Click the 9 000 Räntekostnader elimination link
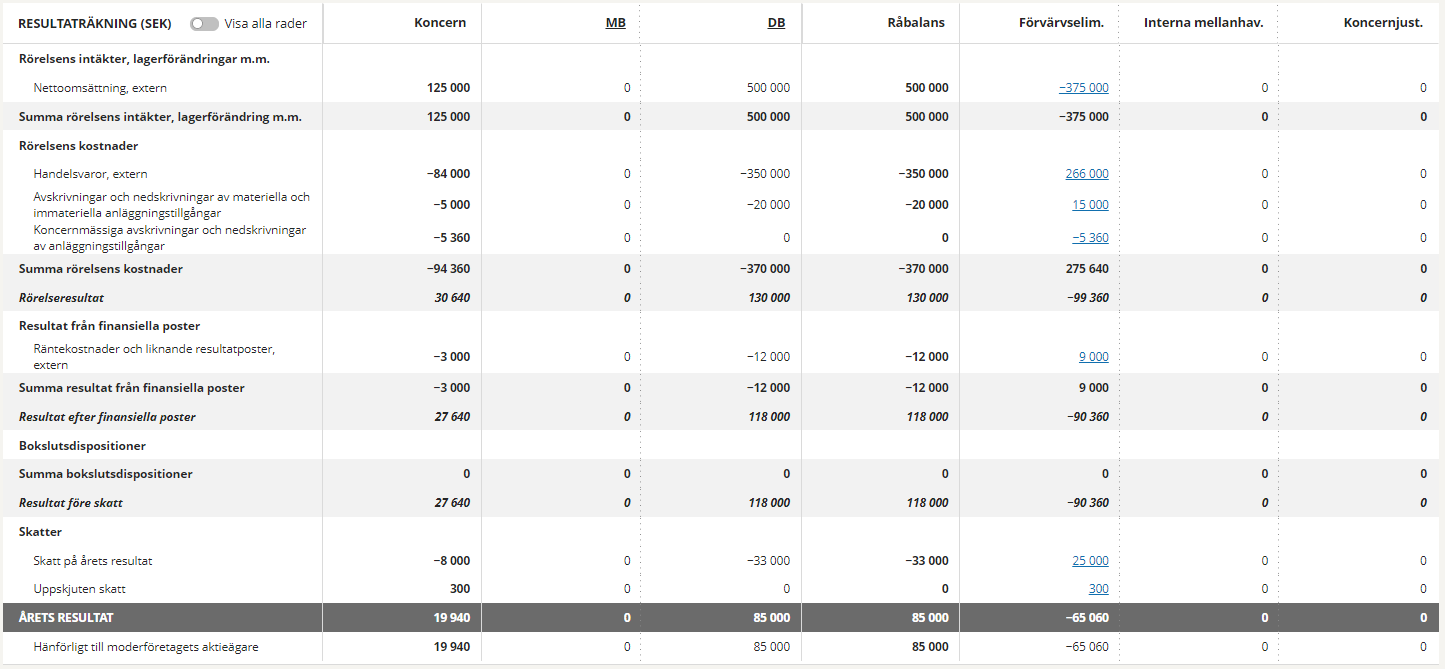Image resolution: width=1445 pixels, height=669 pixels. (1093, 357)
